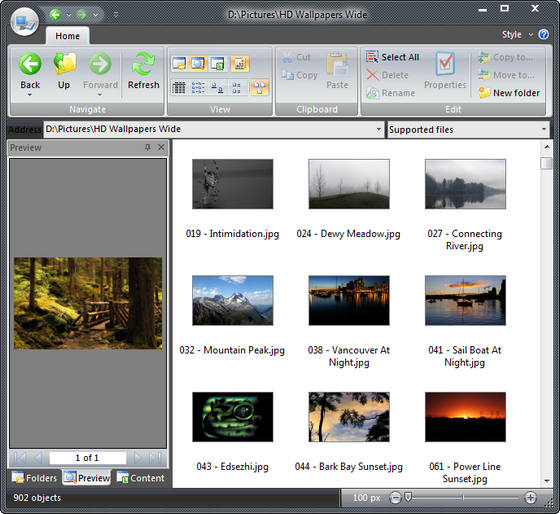Click the thumbnail size zoom slider
Viewport: 560px width, 514px height.
463,497
